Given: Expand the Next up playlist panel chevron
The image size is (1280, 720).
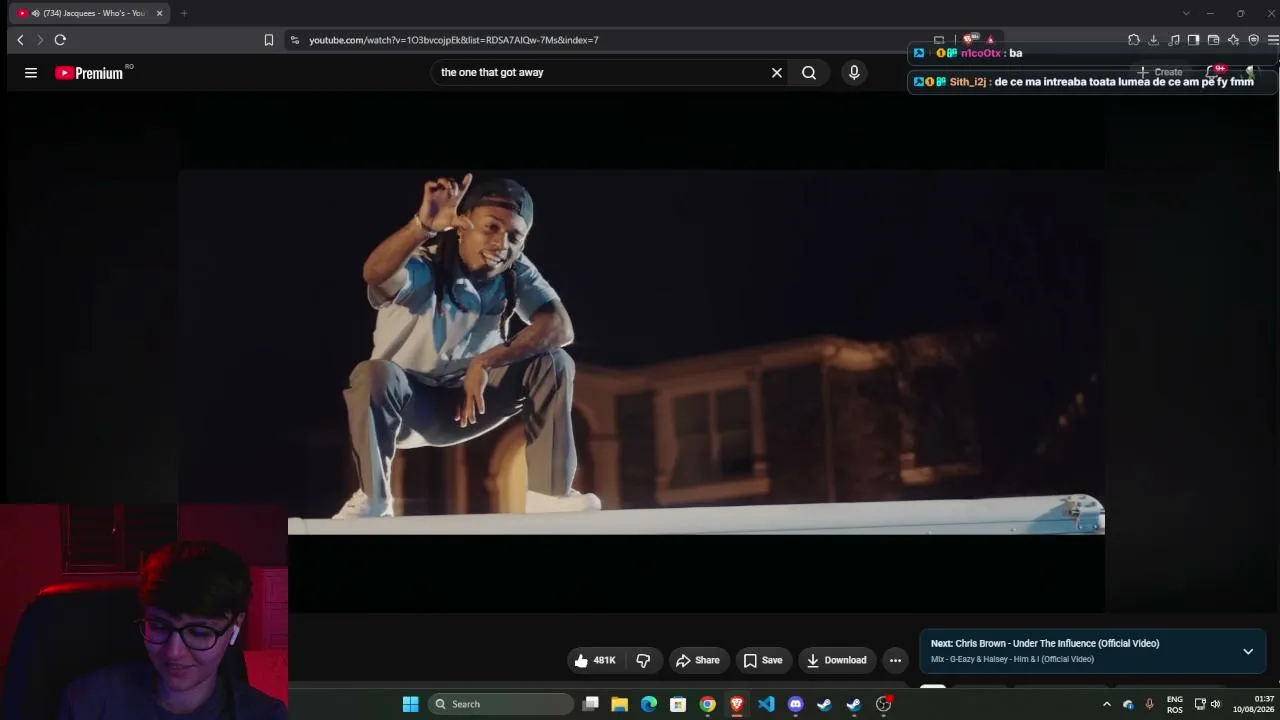Looking at the screenshot, I should click(x=1248, y=651).
